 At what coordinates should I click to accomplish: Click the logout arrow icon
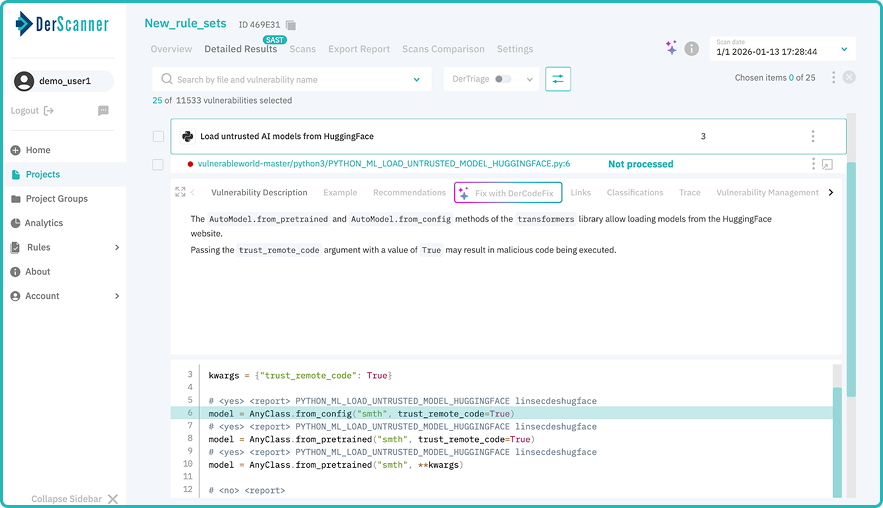coord(49,111)
